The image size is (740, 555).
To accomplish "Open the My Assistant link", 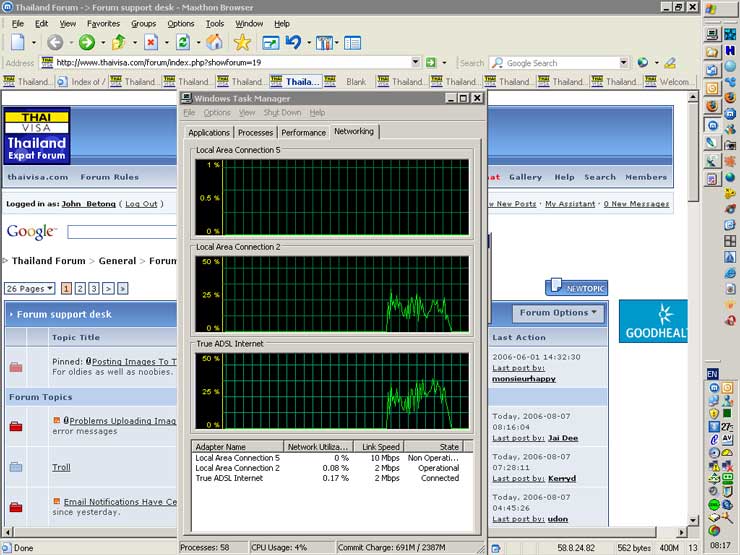I will pyautogui.click(x=570, y=204).
